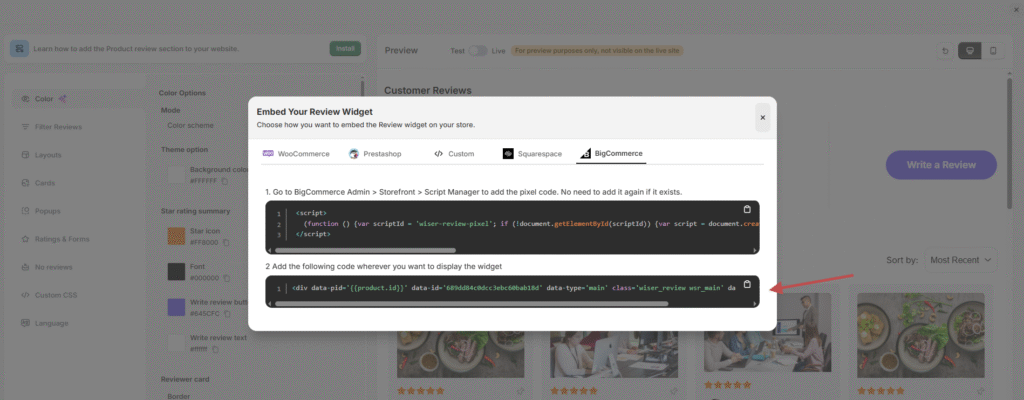Click the BigCommerce tab
Screen dimensions: 1024x400
(x=611, y=154)
